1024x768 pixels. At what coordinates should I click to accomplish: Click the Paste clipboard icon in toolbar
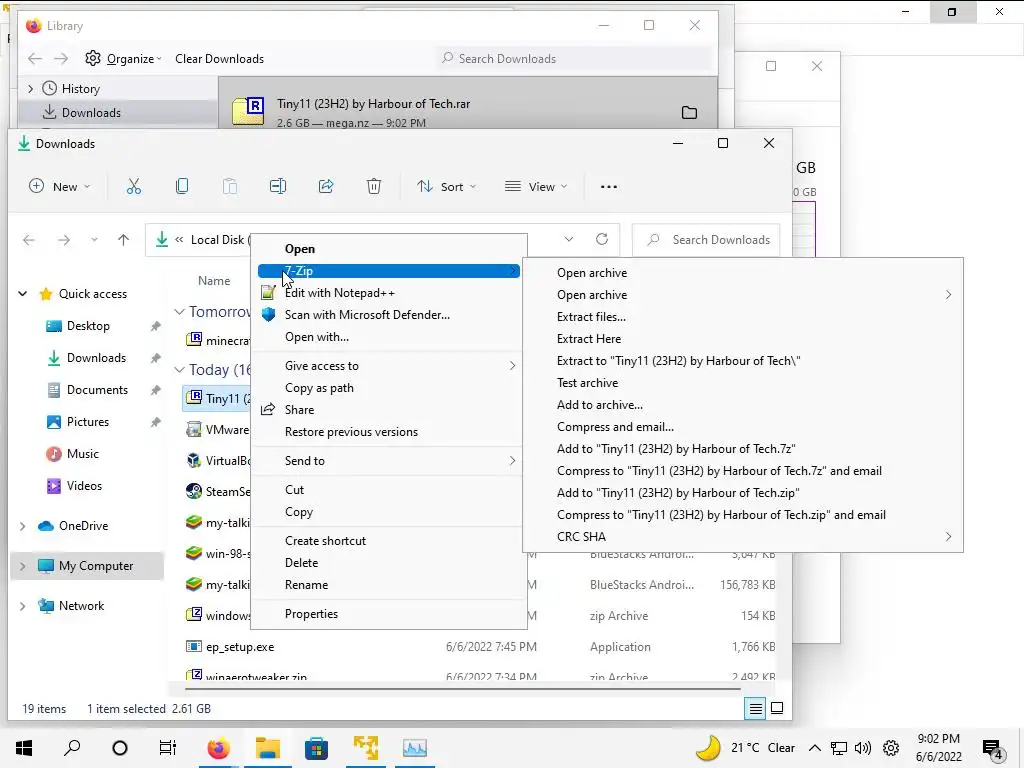point(230,187)
